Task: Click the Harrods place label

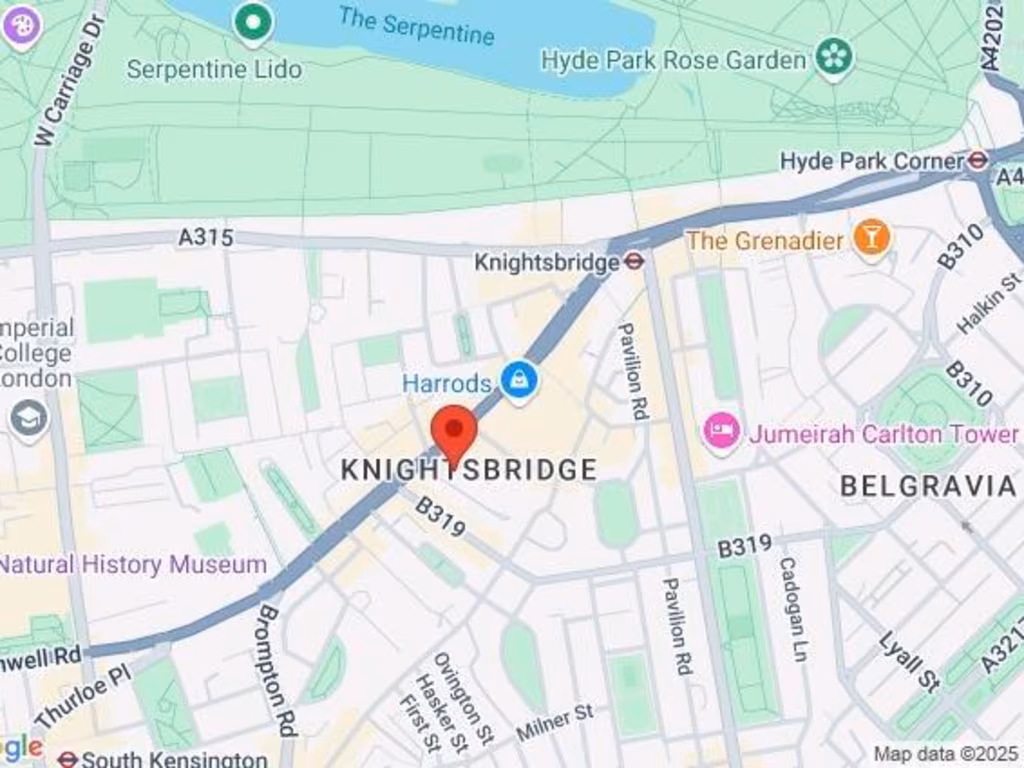Action: tap(446, 383)
